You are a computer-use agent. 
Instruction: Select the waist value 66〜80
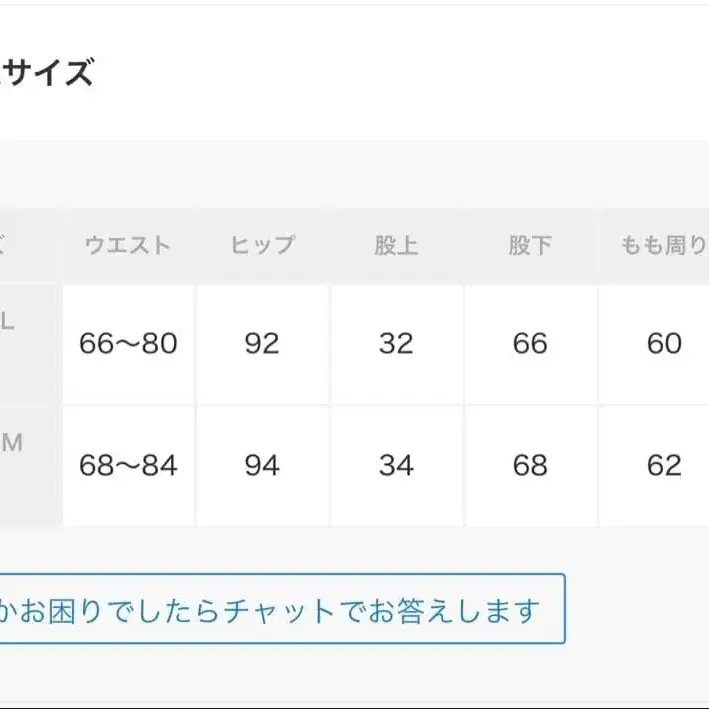[128, 344]
